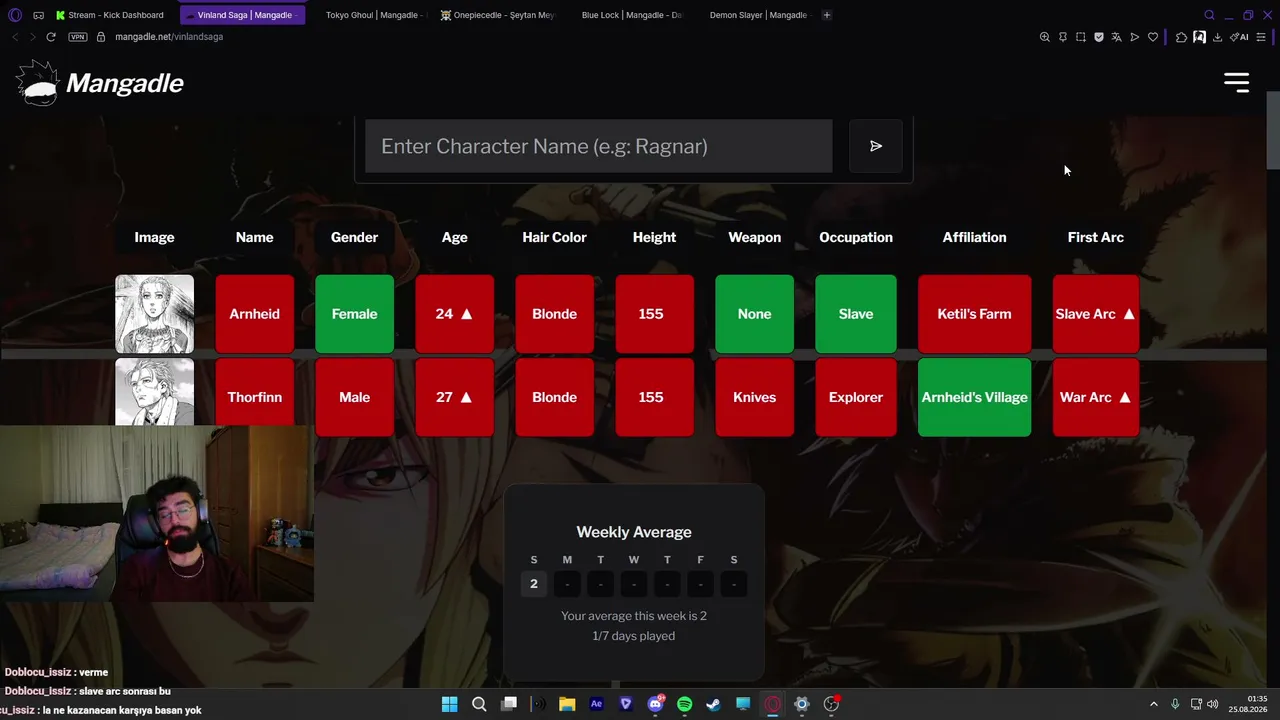This screenshot has height=720, width=1280.
Task: Show hidden system tray icons chevron
Action: 1153,704
